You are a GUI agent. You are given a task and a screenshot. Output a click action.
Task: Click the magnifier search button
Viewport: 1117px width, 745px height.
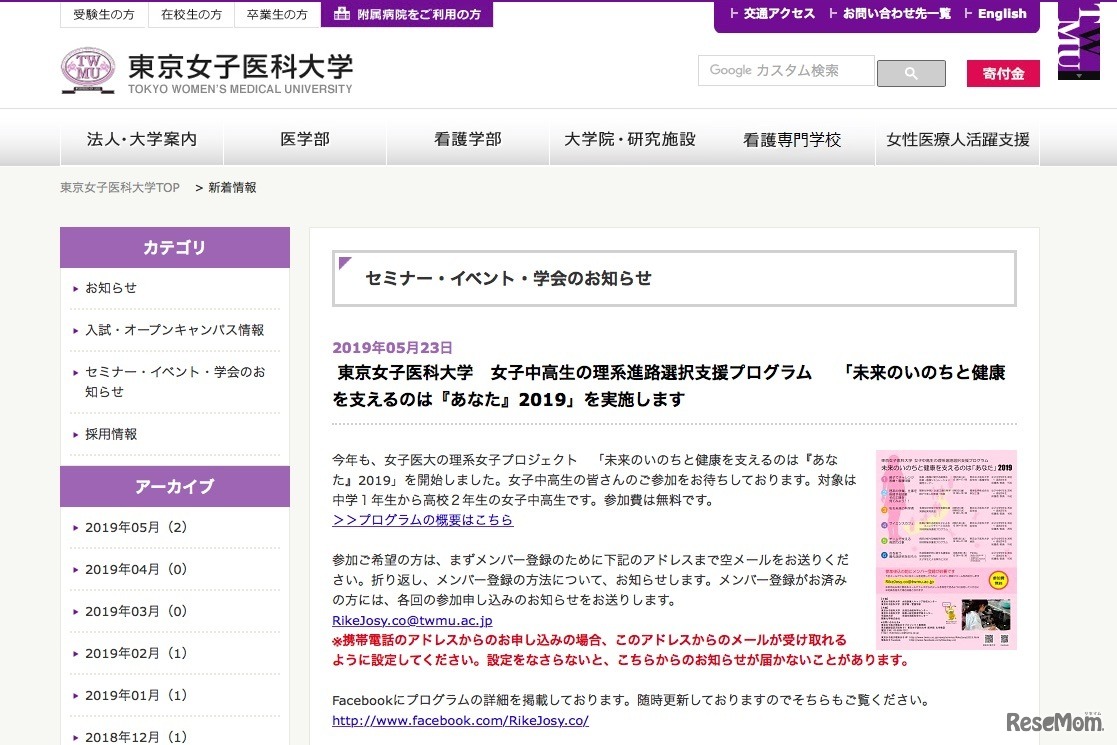tap(911, 73)
